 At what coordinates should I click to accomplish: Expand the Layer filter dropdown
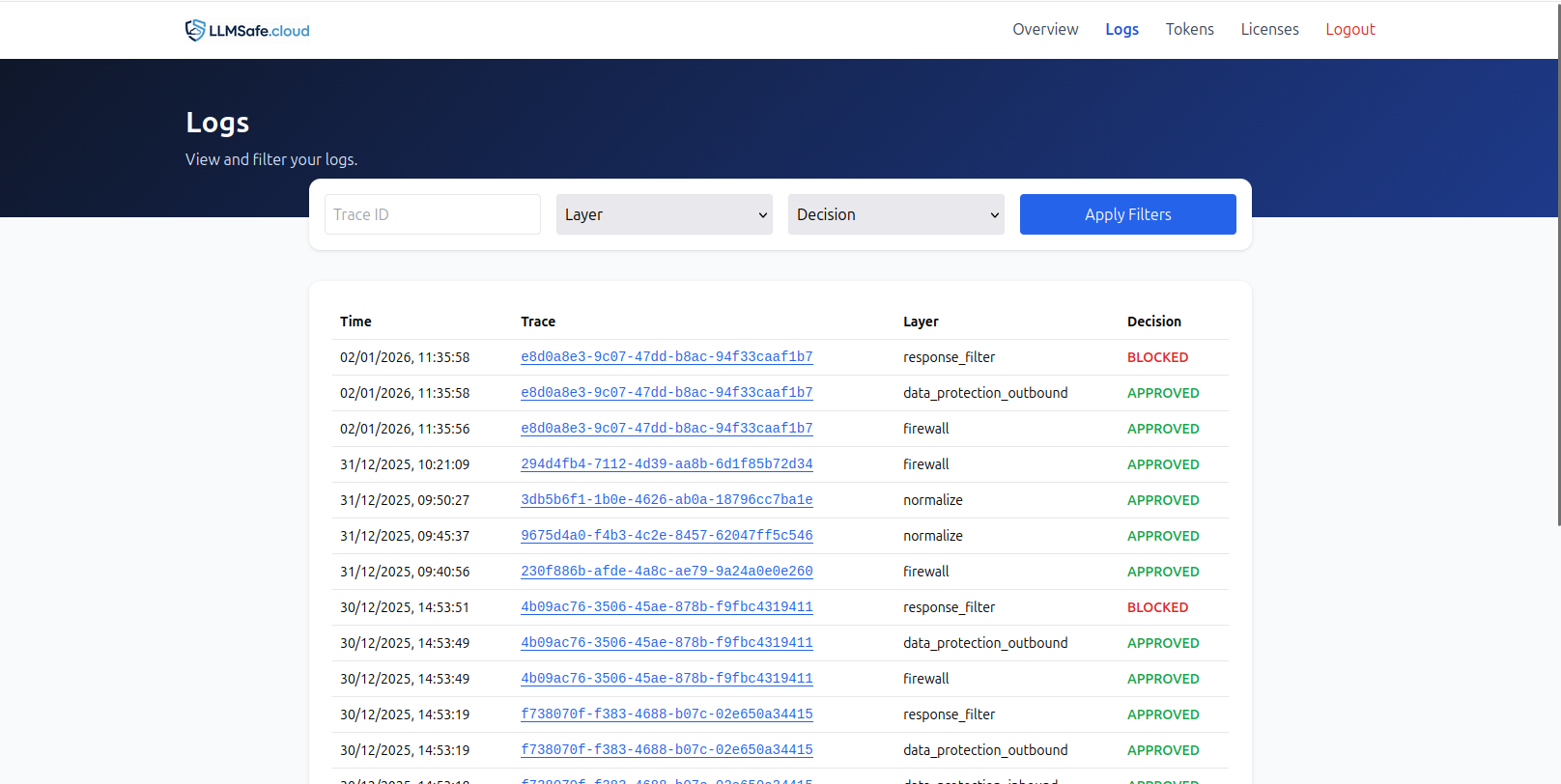click(665, 214)
